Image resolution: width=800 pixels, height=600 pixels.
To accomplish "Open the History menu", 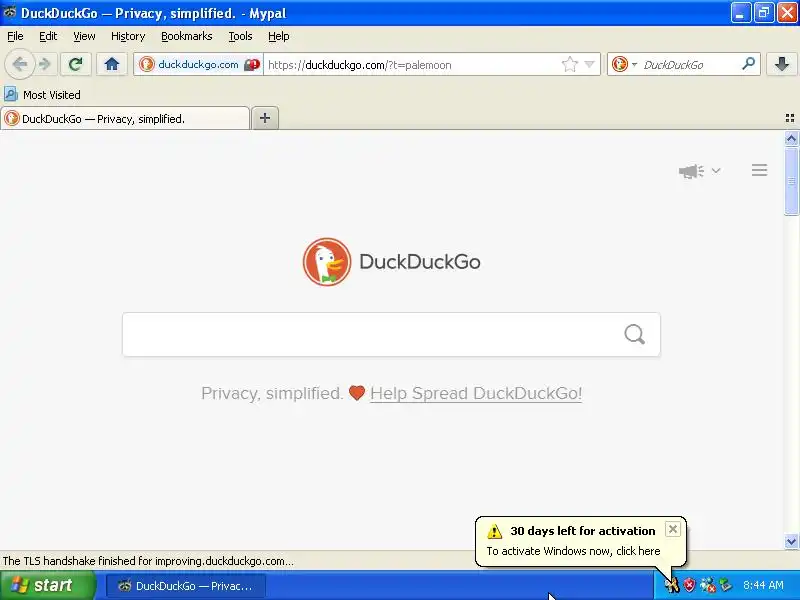I will point(128,36).
